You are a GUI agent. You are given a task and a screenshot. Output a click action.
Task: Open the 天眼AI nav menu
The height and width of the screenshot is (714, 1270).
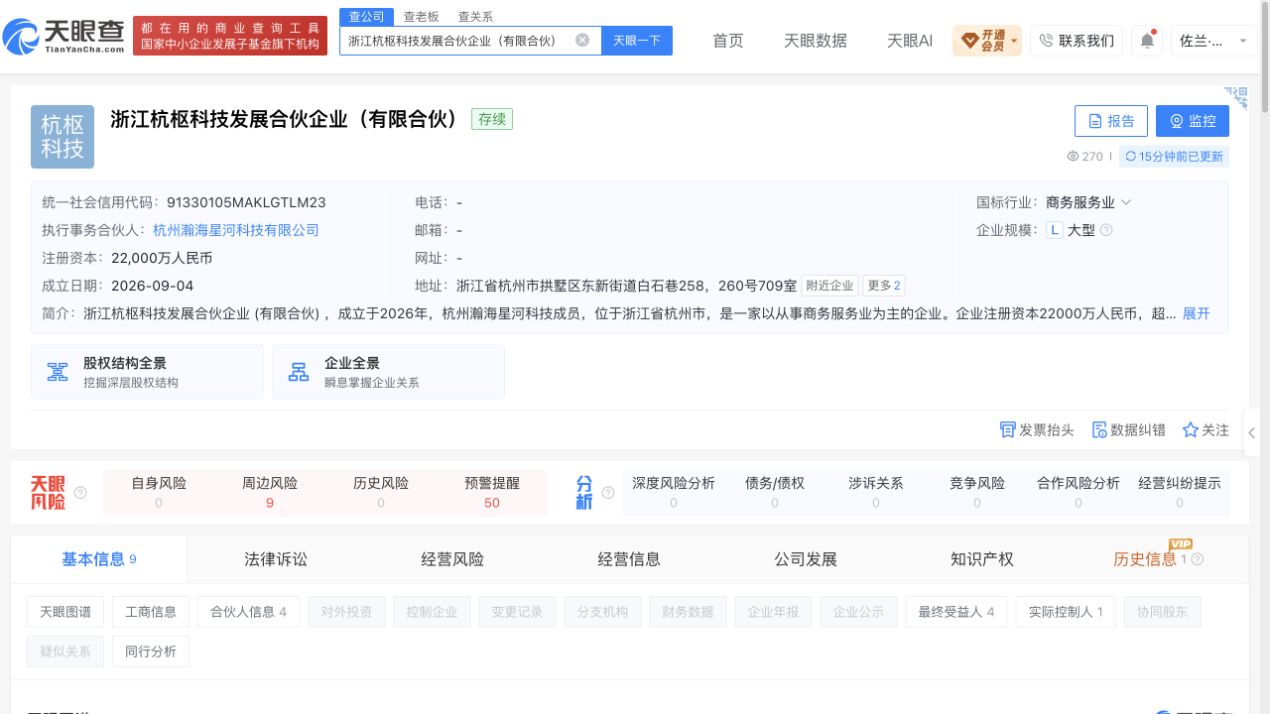pos(910,40)
